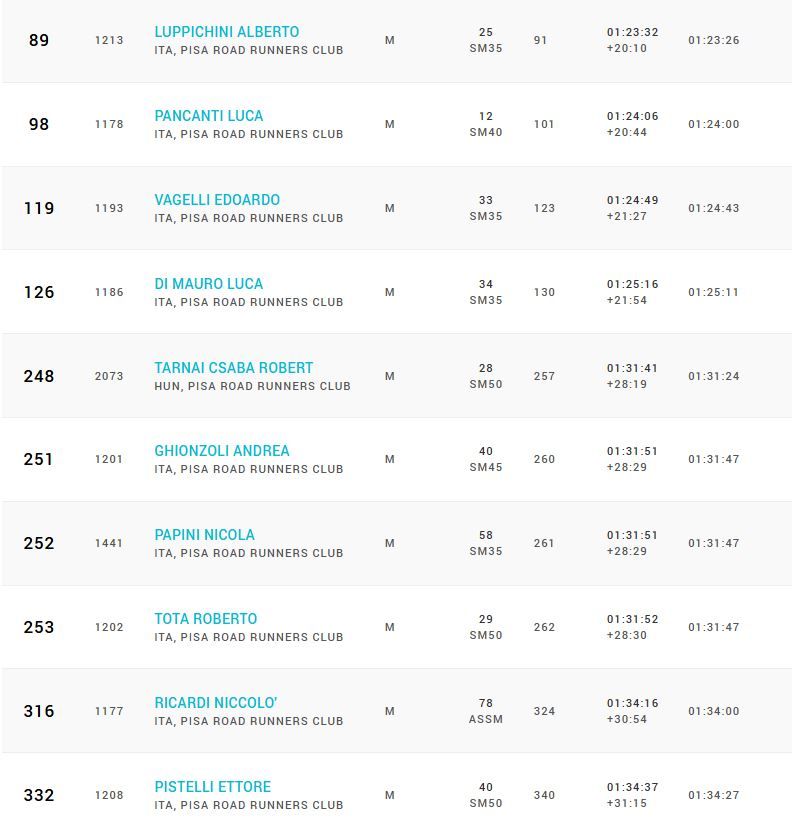Select the Tota Roberto name link
Screen dimensions: 792x826
[x=205, y=619]
